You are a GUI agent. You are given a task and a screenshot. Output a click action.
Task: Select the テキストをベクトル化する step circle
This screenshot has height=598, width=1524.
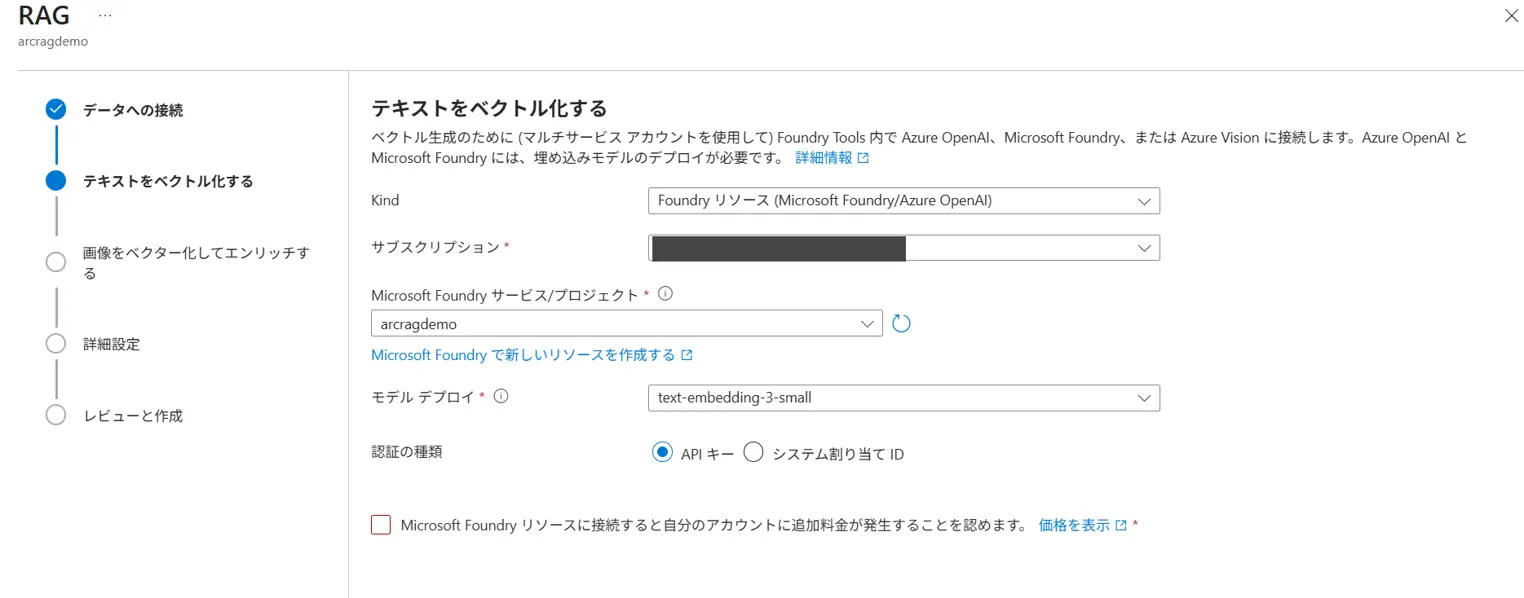coord(56,181)
